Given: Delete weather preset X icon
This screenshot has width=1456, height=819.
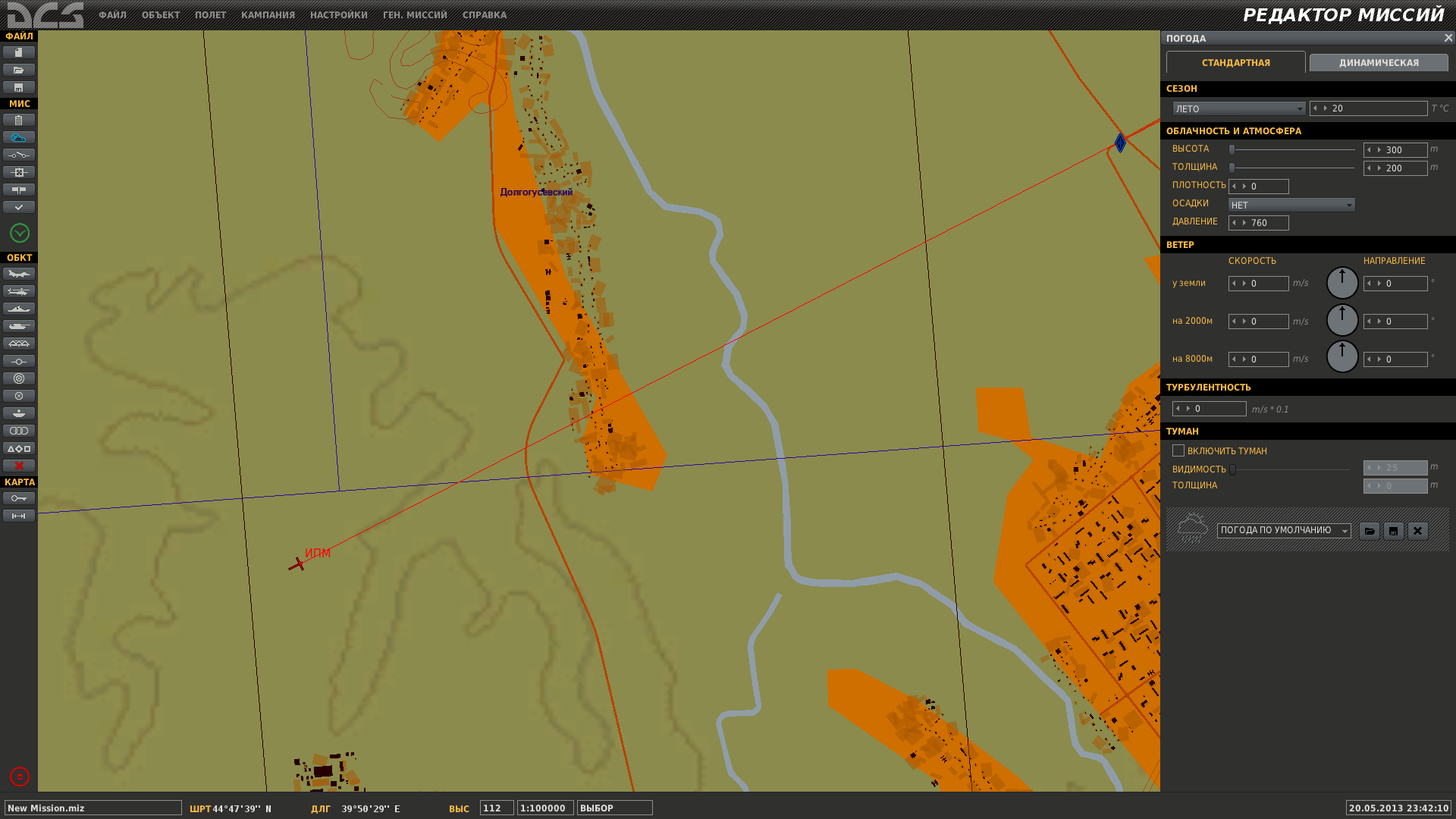Looking at the screenshot, I should (x=1418, y=531).
